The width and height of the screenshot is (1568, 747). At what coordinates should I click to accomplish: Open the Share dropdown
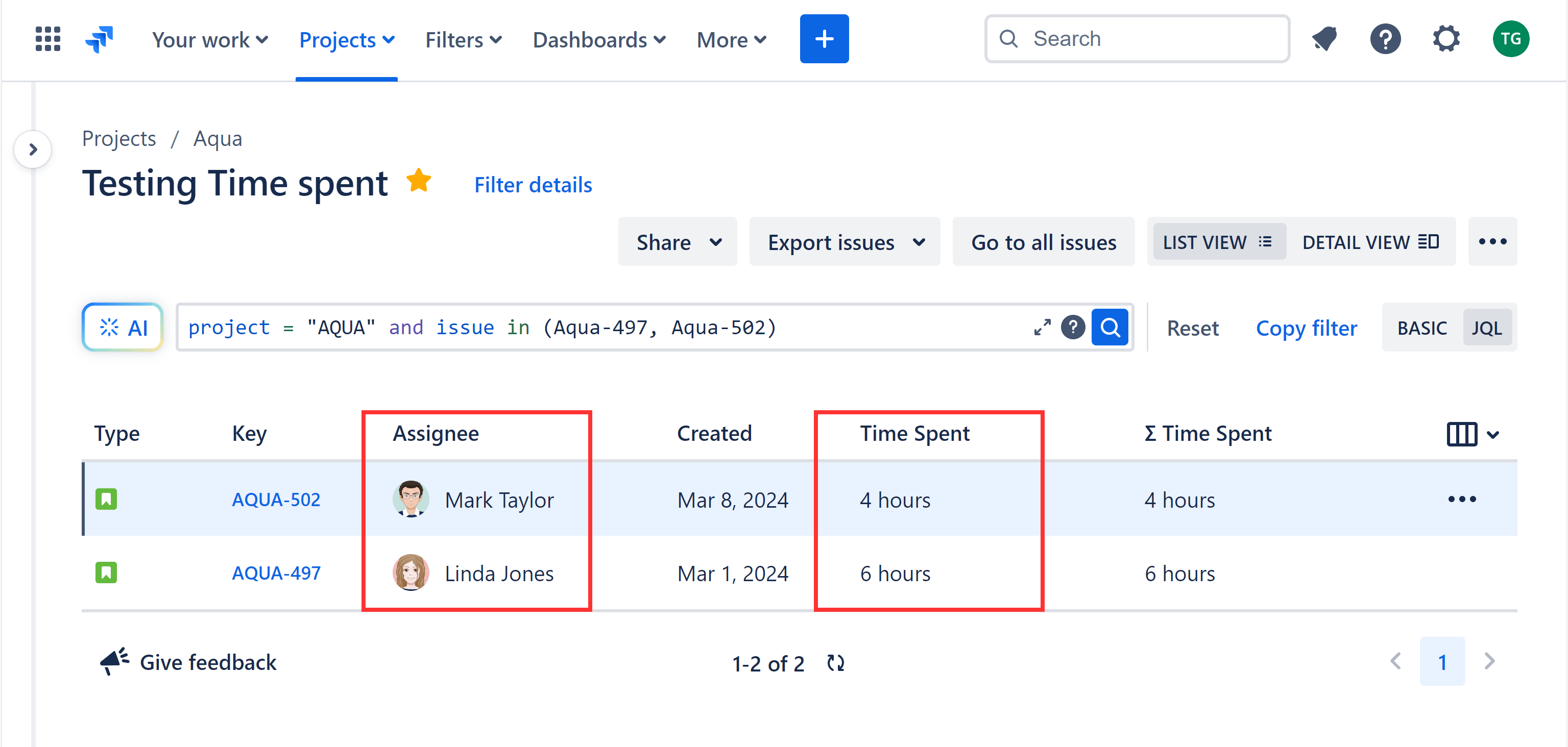(677, 241)
